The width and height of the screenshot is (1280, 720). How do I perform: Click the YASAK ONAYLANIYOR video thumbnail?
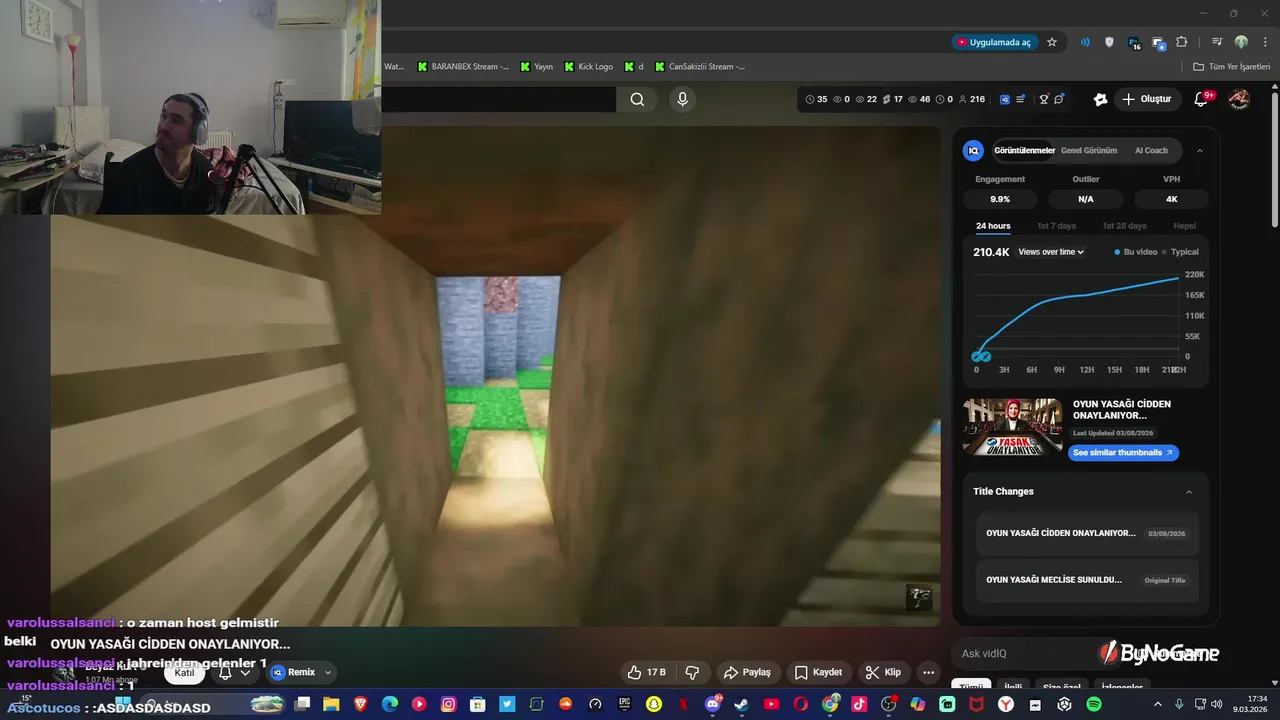1012,427
